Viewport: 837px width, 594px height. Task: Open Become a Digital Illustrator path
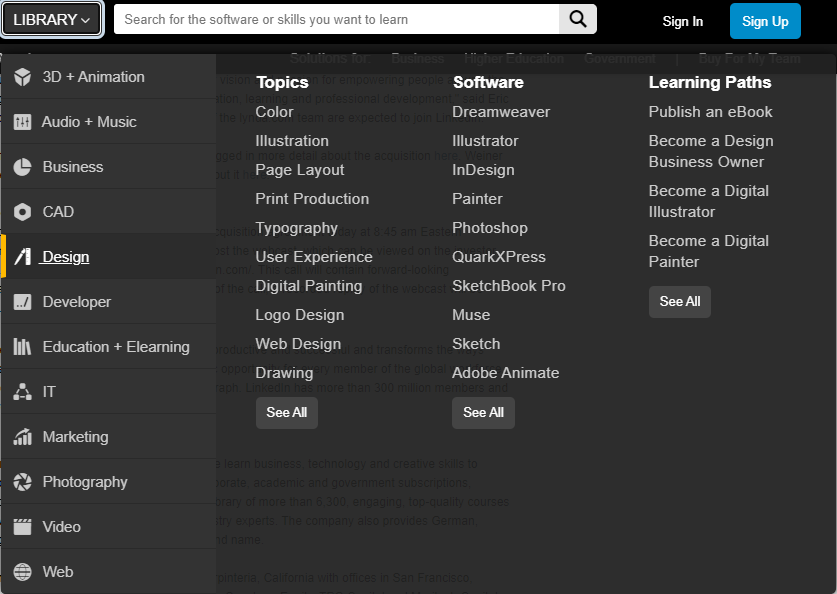pos(708,201)
